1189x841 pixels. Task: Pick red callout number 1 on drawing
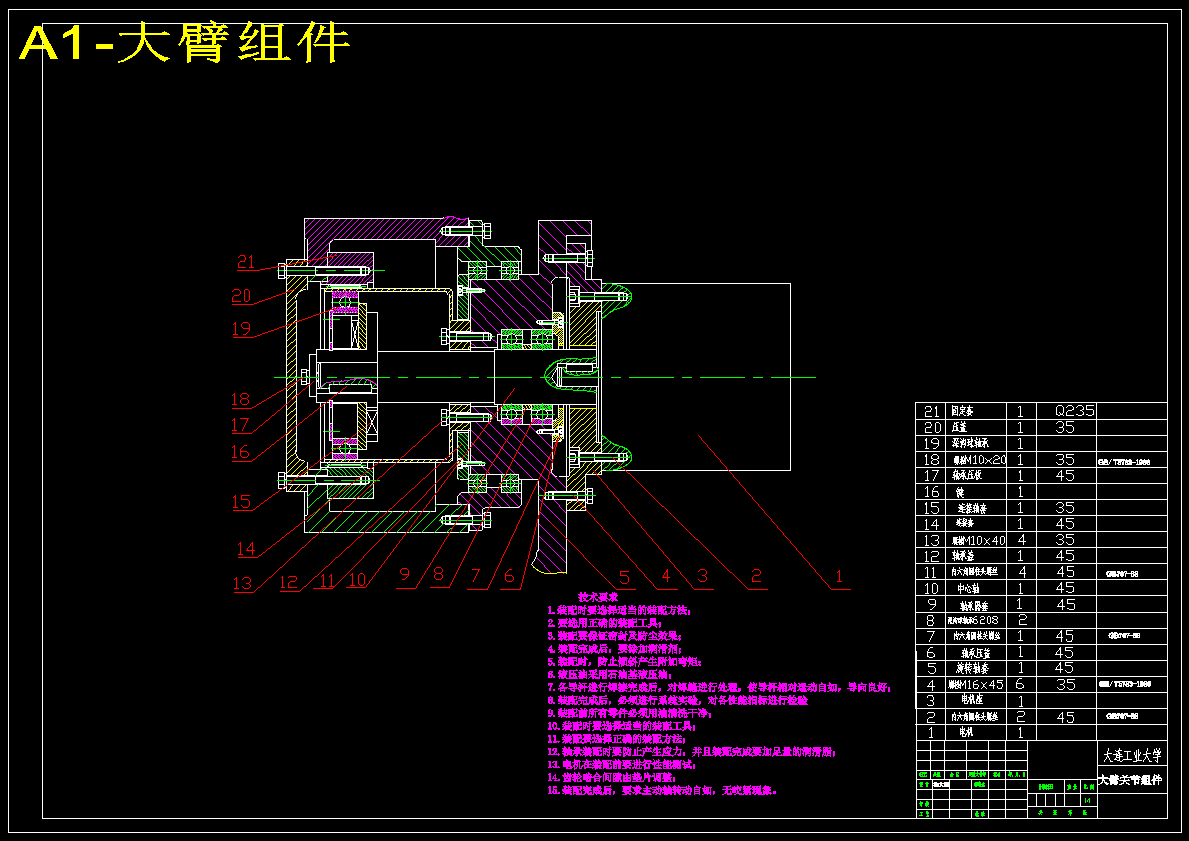(x=839, y=576)
